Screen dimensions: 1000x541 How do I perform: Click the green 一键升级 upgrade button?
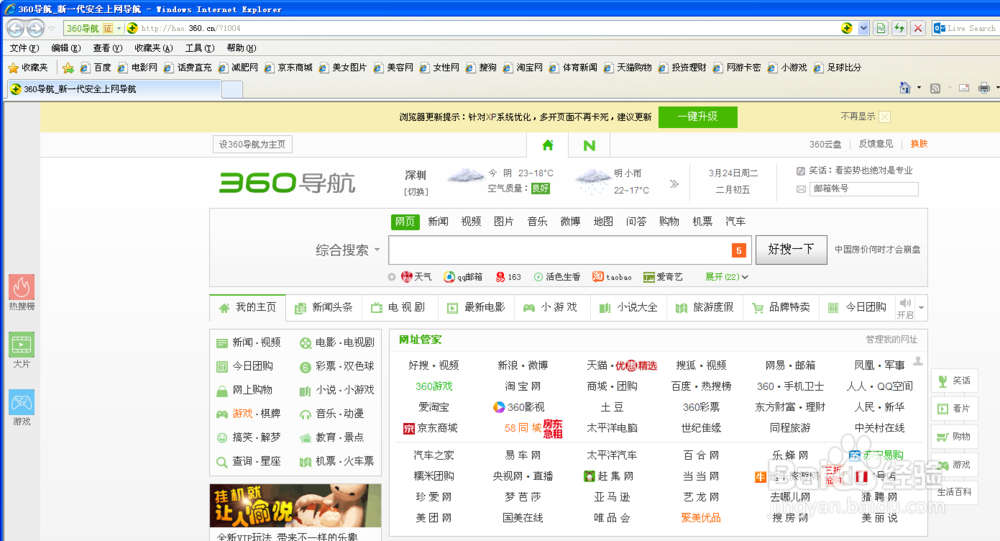click(698, 117)
